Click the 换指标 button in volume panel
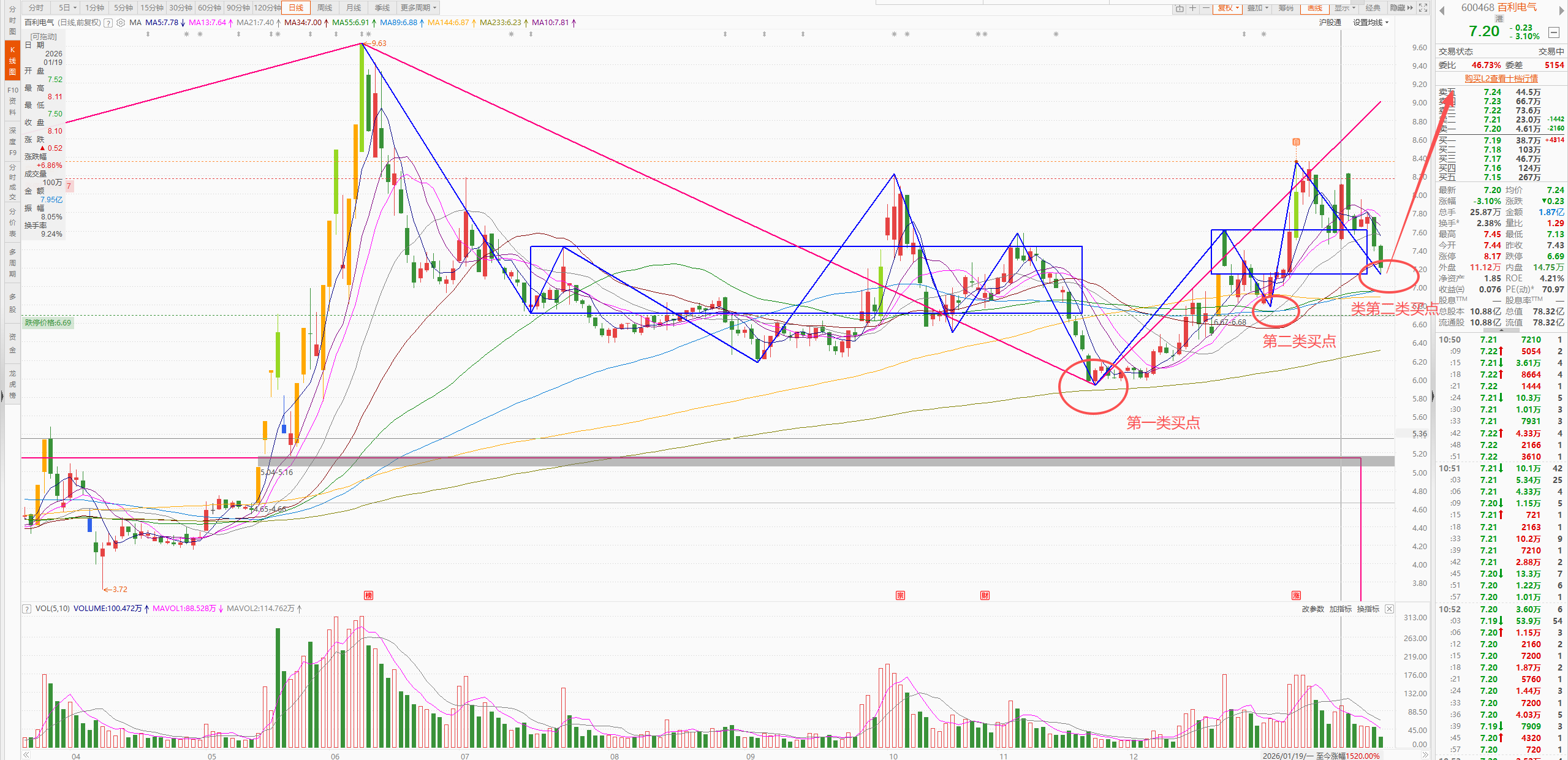The width and height of the screenshot is (1568, 760). [1368, 609]
